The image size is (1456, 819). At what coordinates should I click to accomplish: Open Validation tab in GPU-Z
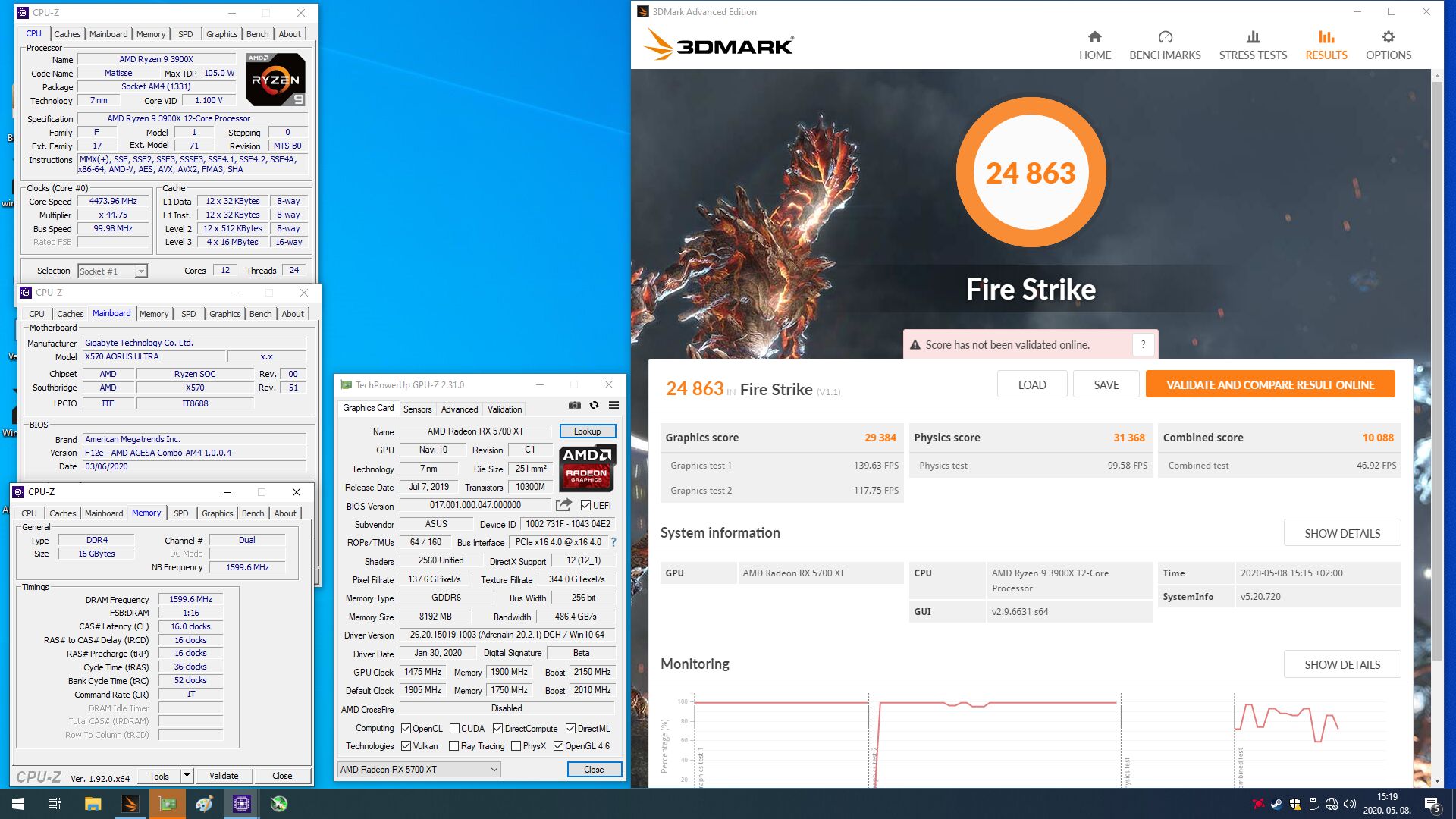tap(504, 409)
